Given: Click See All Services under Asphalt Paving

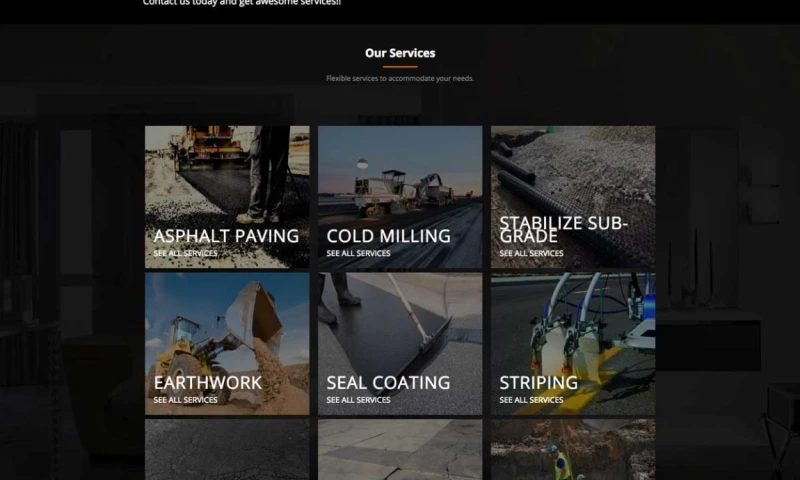Looking at the screenshot, I should (185, 254).
